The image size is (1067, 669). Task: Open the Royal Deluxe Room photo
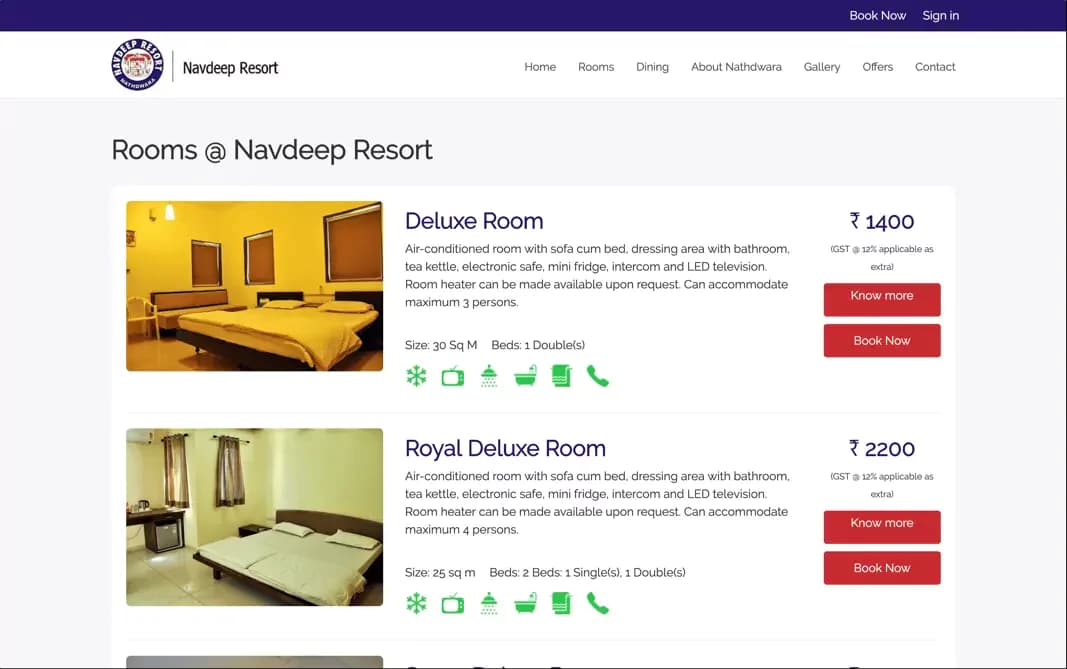point(255,517)
